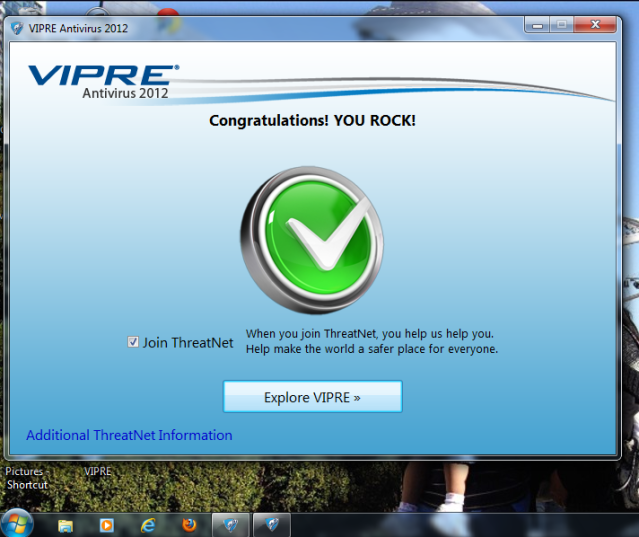This screenshot has height=537, width=639.
Task: Switch to first VIPRE taskbar window
Action: (231, 525)
